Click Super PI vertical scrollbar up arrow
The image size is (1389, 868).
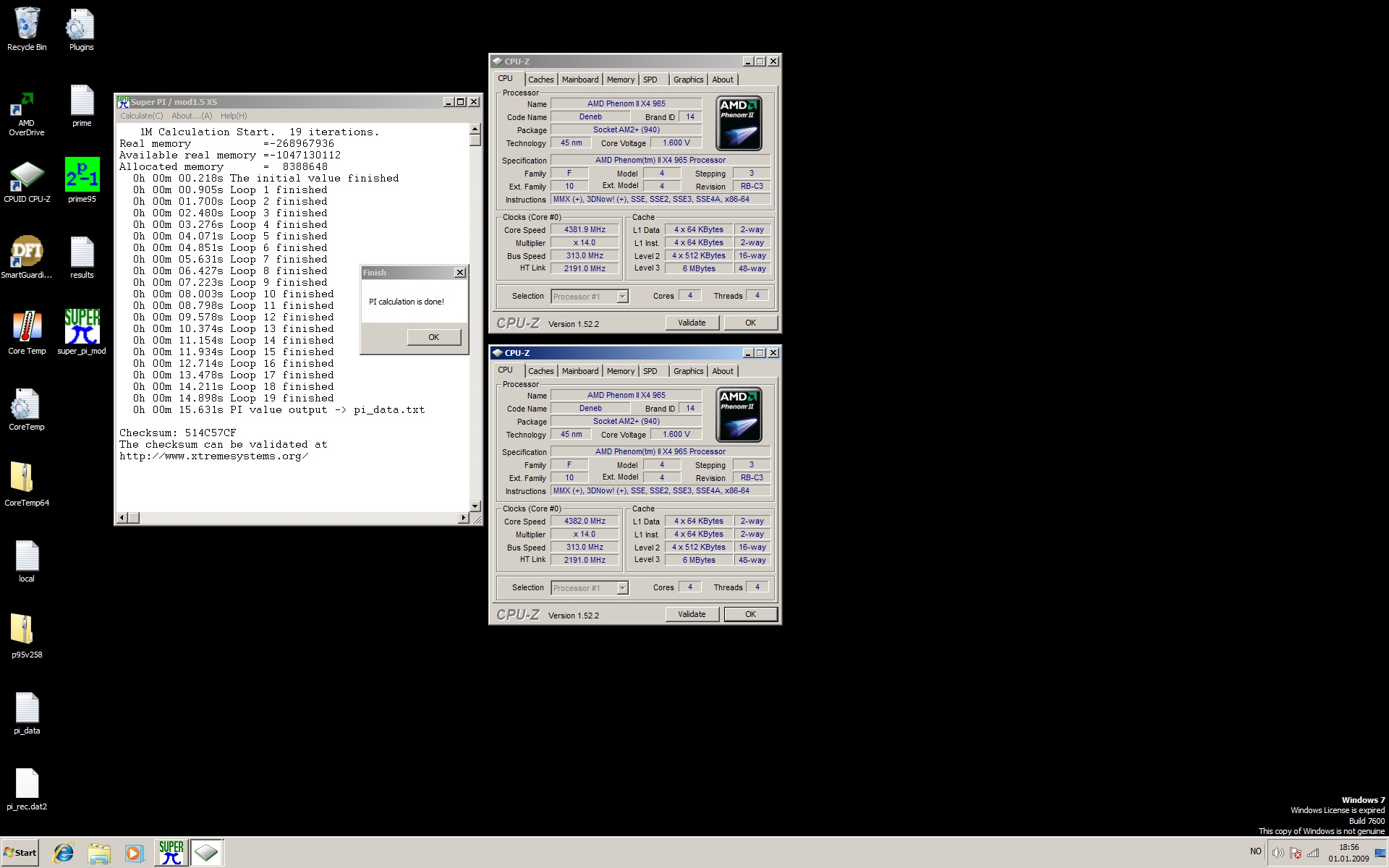pyautogui.click(x=475, y=129)
